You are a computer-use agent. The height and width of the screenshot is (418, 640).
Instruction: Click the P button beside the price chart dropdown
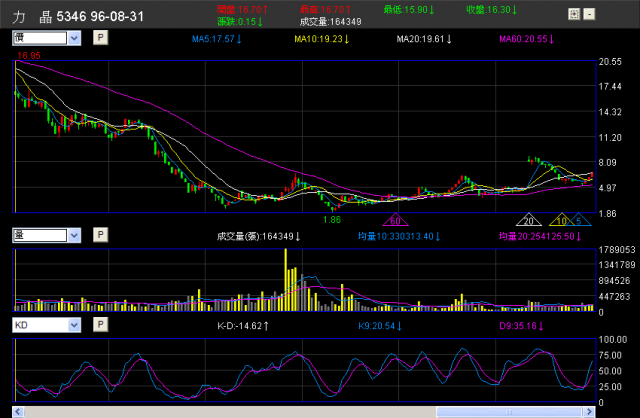click(x=100, y=38)
